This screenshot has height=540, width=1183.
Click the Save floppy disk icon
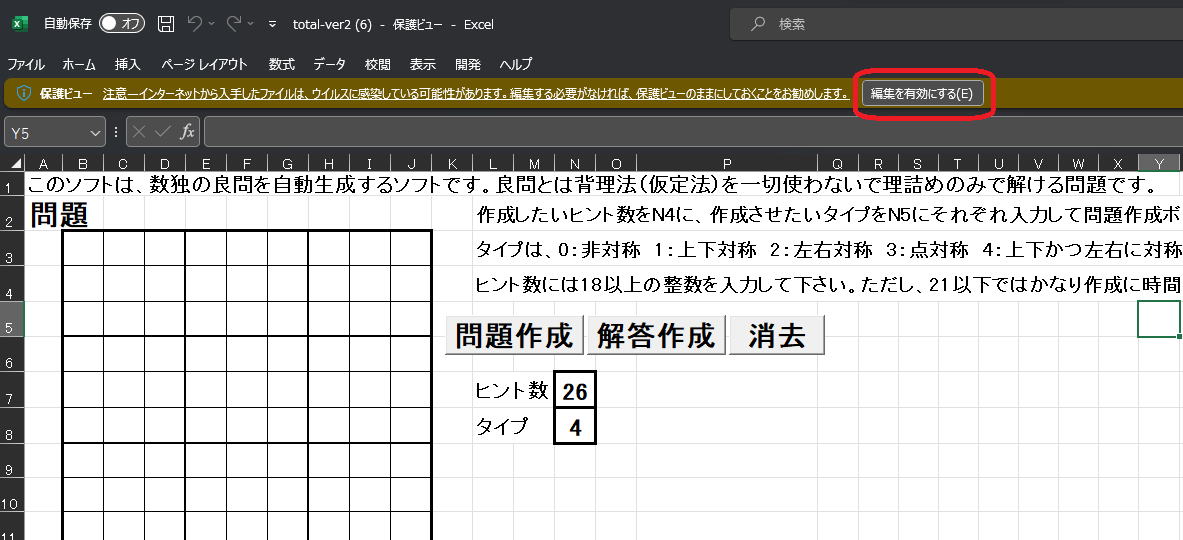pyautogui.click(x=166, y=24)
